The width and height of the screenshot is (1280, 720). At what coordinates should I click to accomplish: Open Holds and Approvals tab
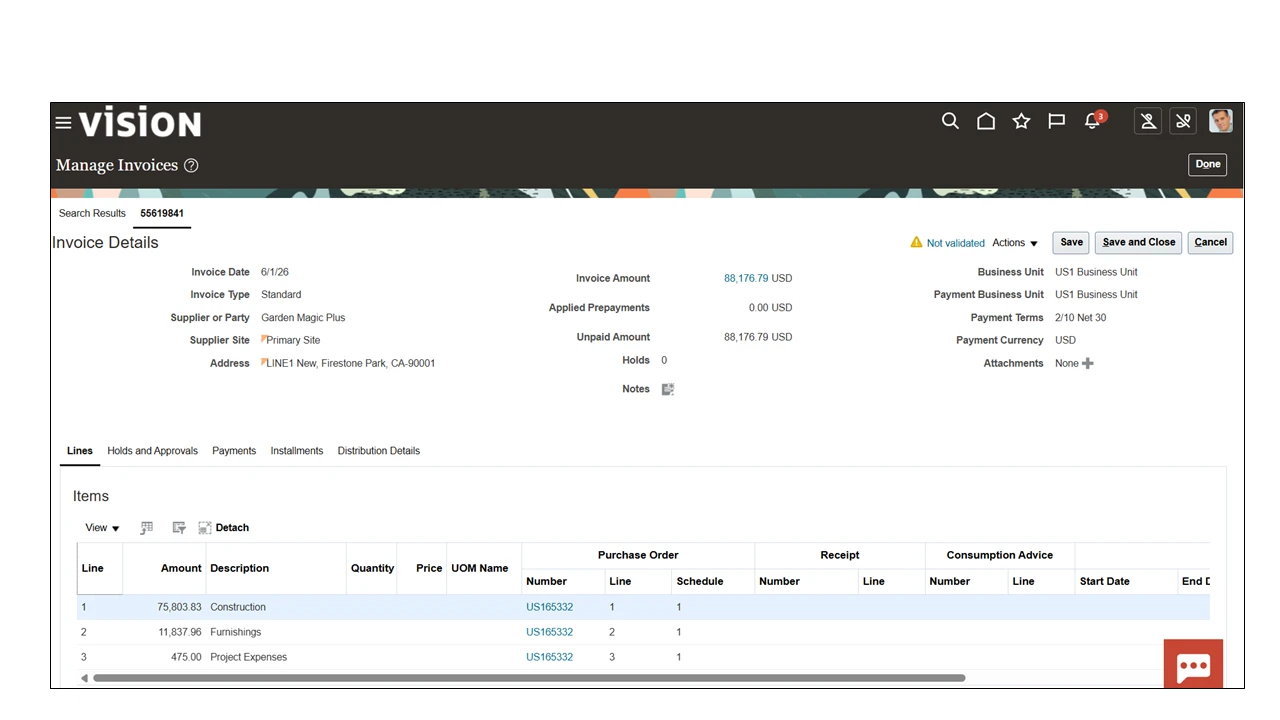[x=153, y=451]
